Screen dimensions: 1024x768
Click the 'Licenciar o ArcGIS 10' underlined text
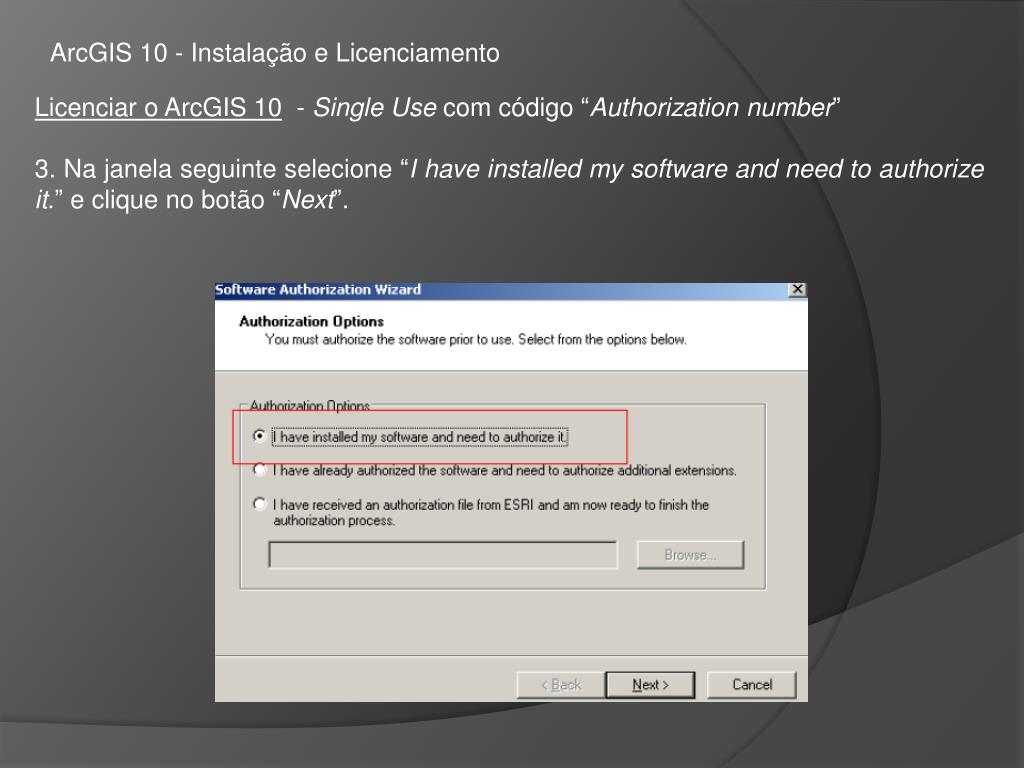pos(158,108)
